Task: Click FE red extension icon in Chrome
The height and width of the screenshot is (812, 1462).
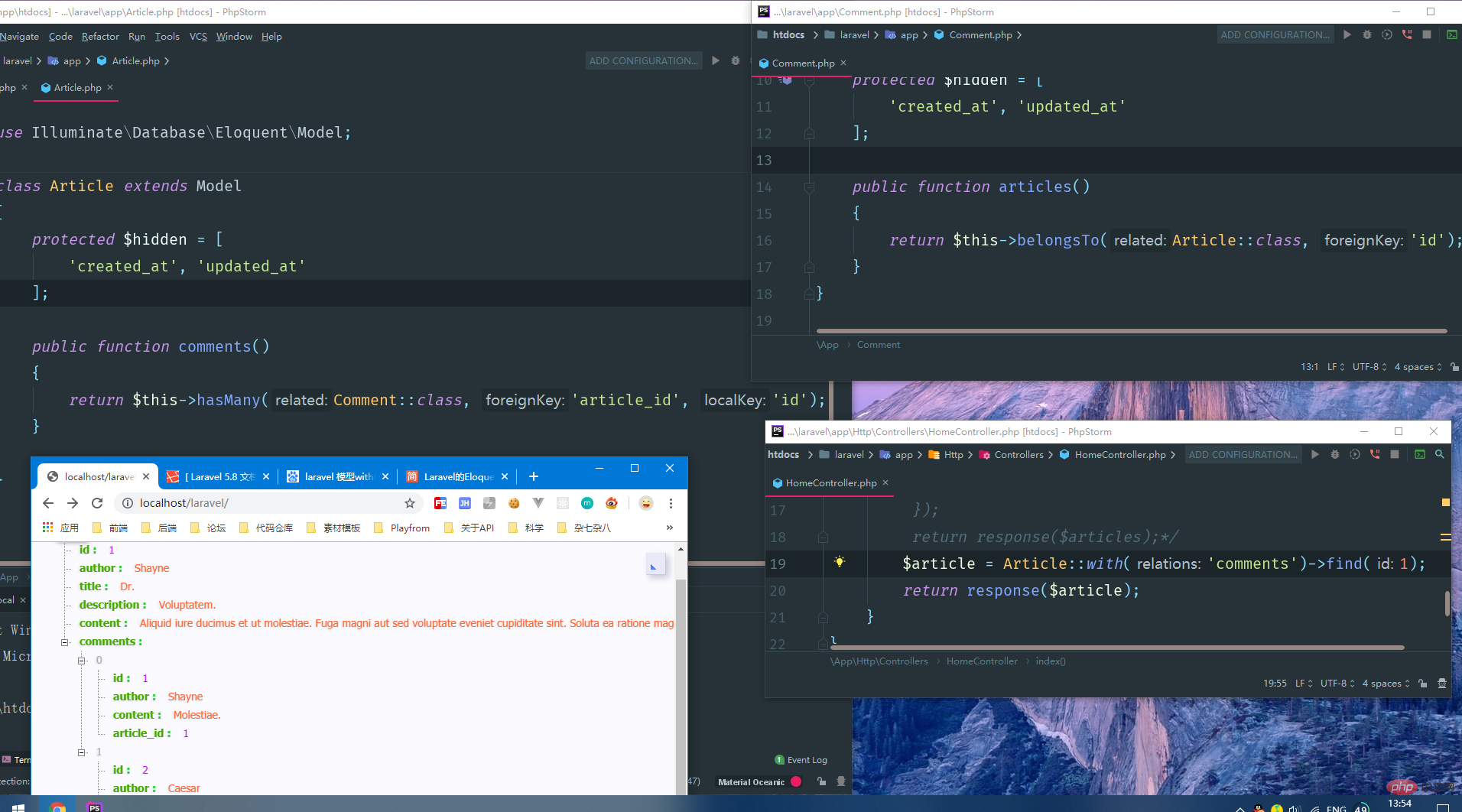Action: [x=440, y=503]
